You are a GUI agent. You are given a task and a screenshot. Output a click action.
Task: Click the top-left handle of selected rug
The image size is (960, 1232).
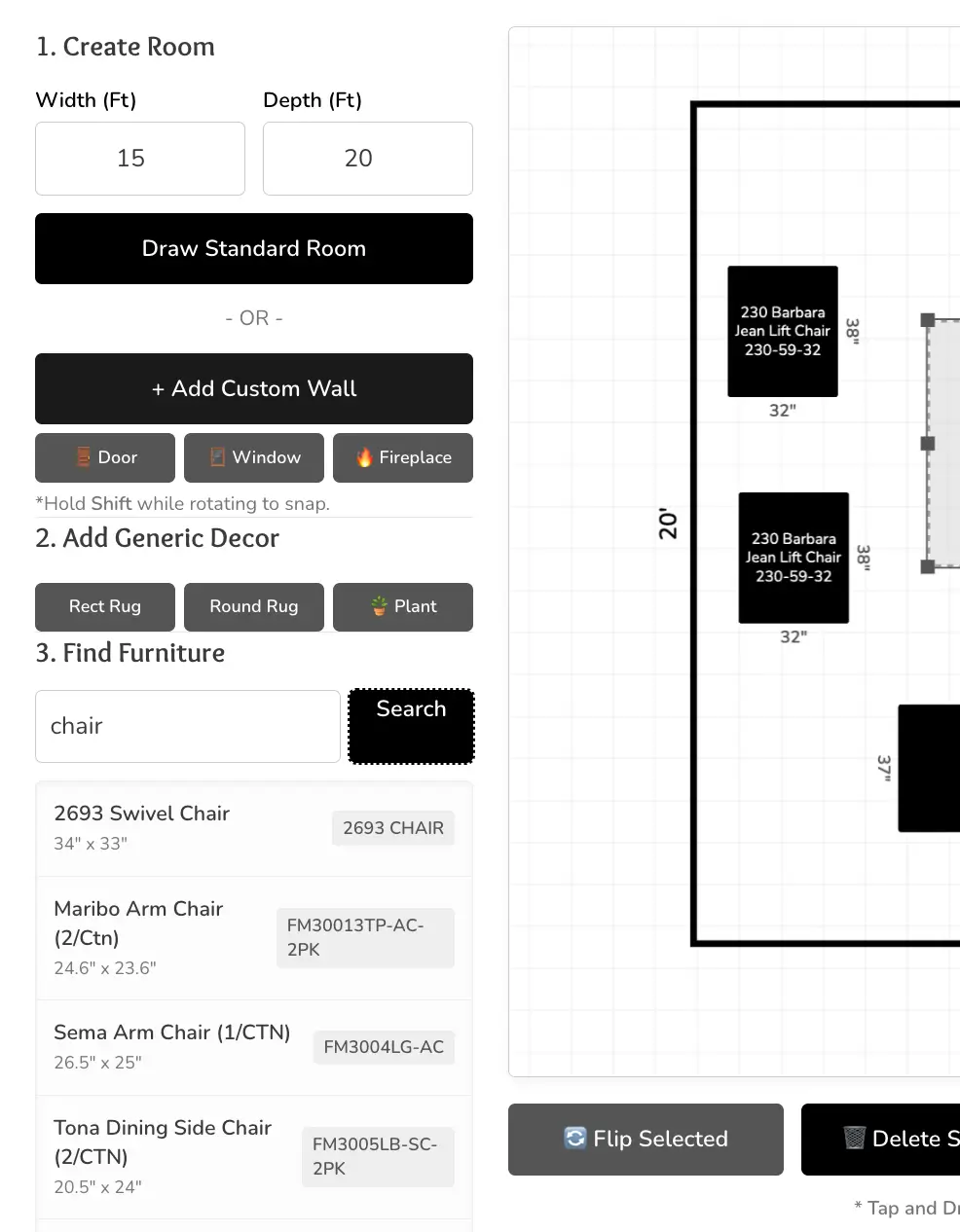tap(928, 320)
